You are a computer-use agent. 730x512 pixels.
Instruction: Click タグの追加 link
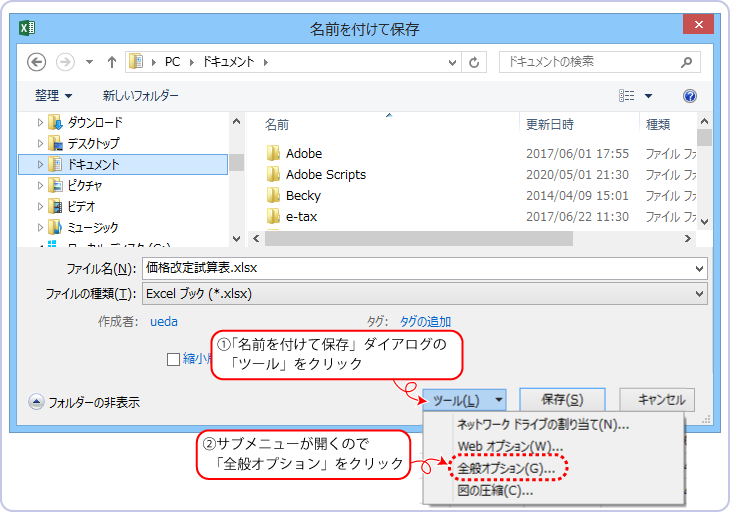[425, 322]
